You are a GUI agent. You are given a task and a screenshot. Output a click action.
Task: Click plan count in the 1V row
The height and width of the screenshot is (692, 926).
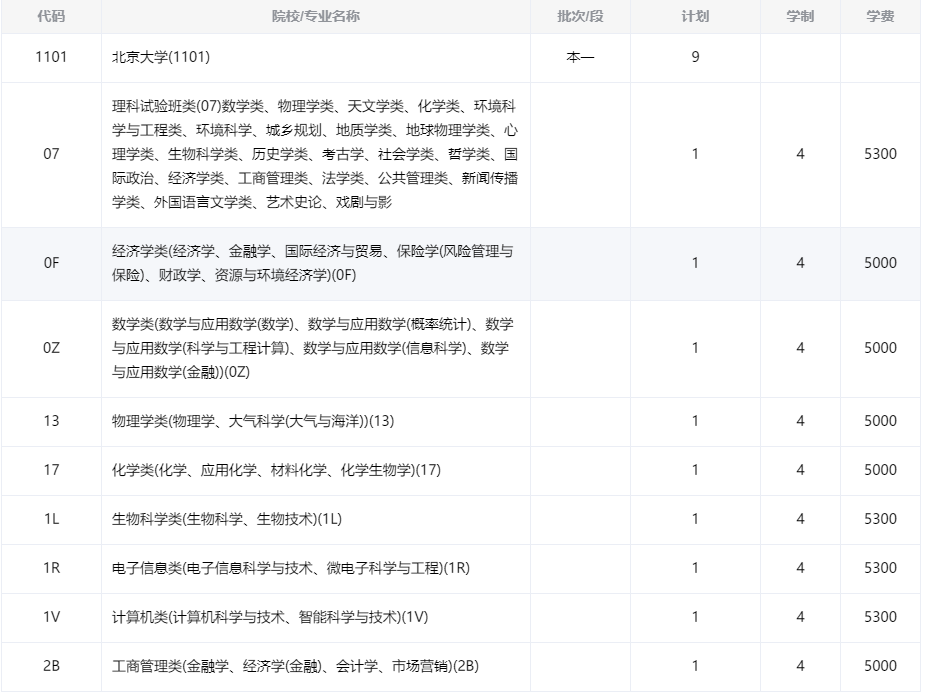[695, 617]
